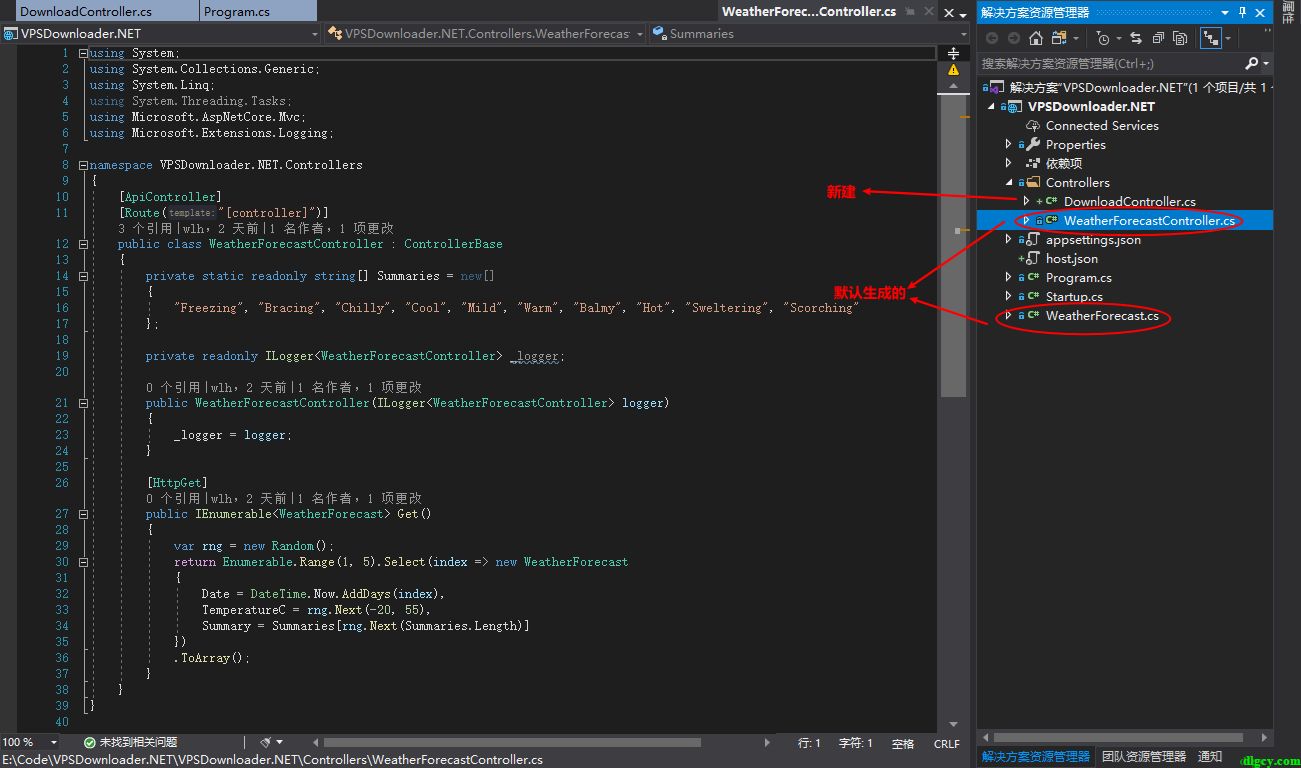Click the editor horizontal scrollbar thumb
This screenshot has height=768, width=1301.
pos(511,743)
